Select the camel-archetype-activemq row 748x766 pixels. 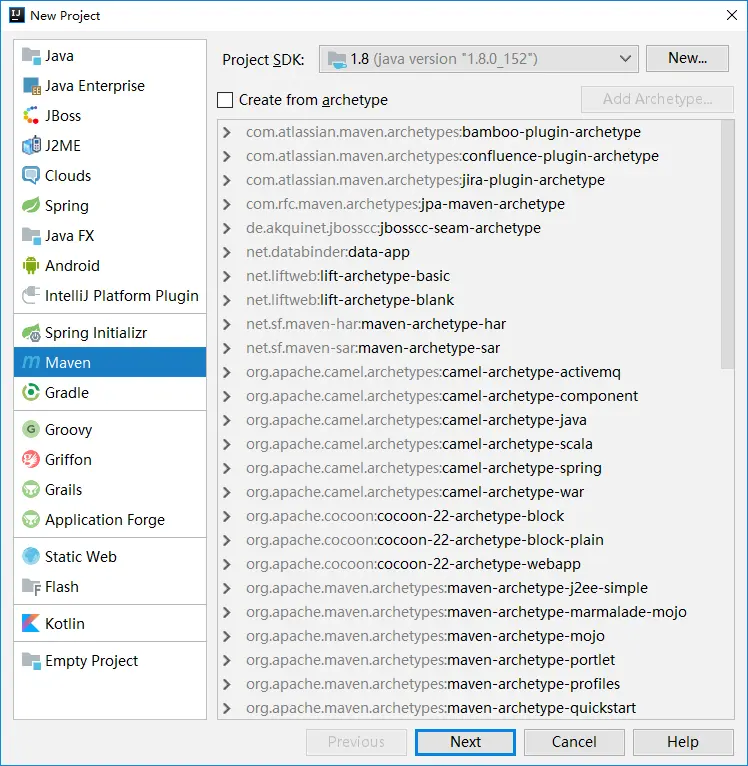pyautogui.click(x=469, y=372)
